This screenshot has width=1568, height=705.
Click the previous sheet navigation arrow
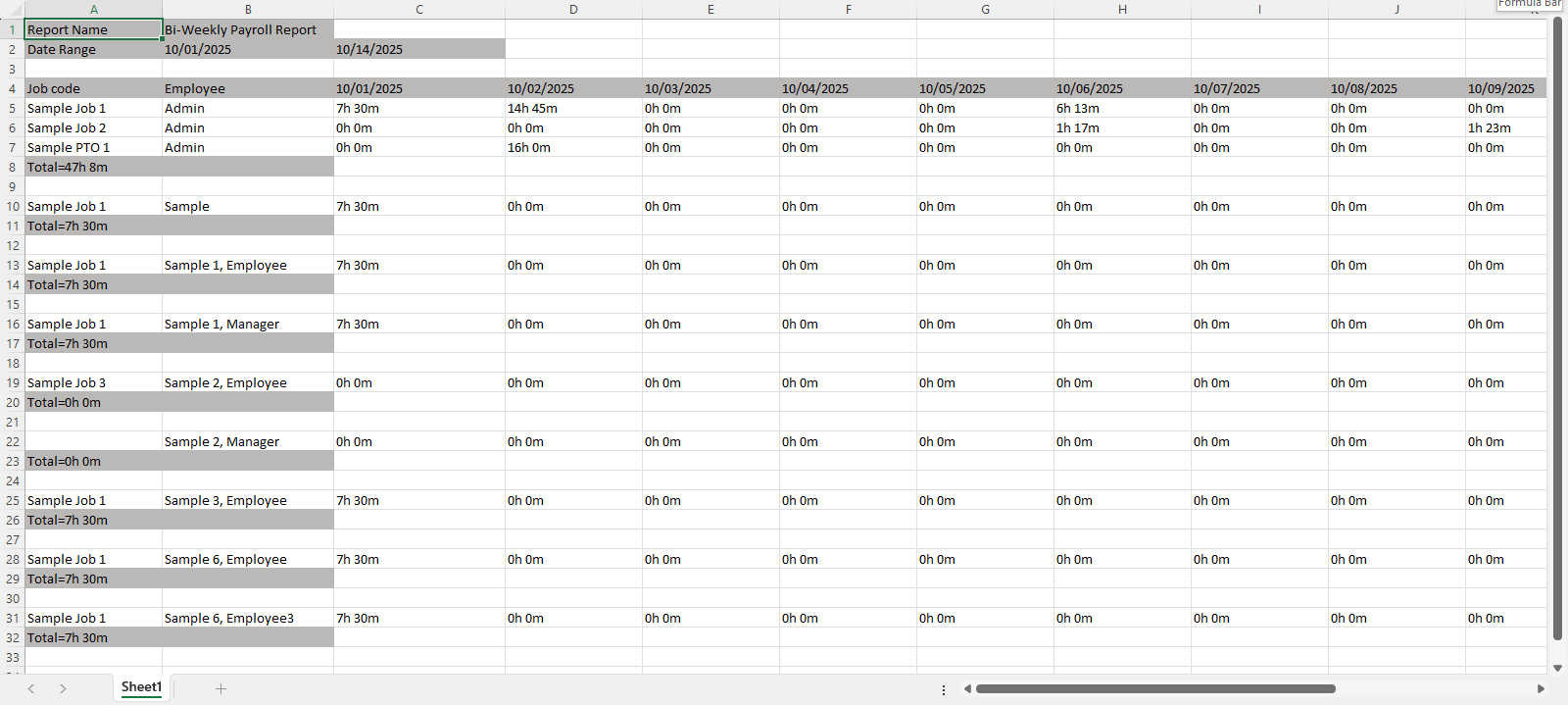(31, 688)
